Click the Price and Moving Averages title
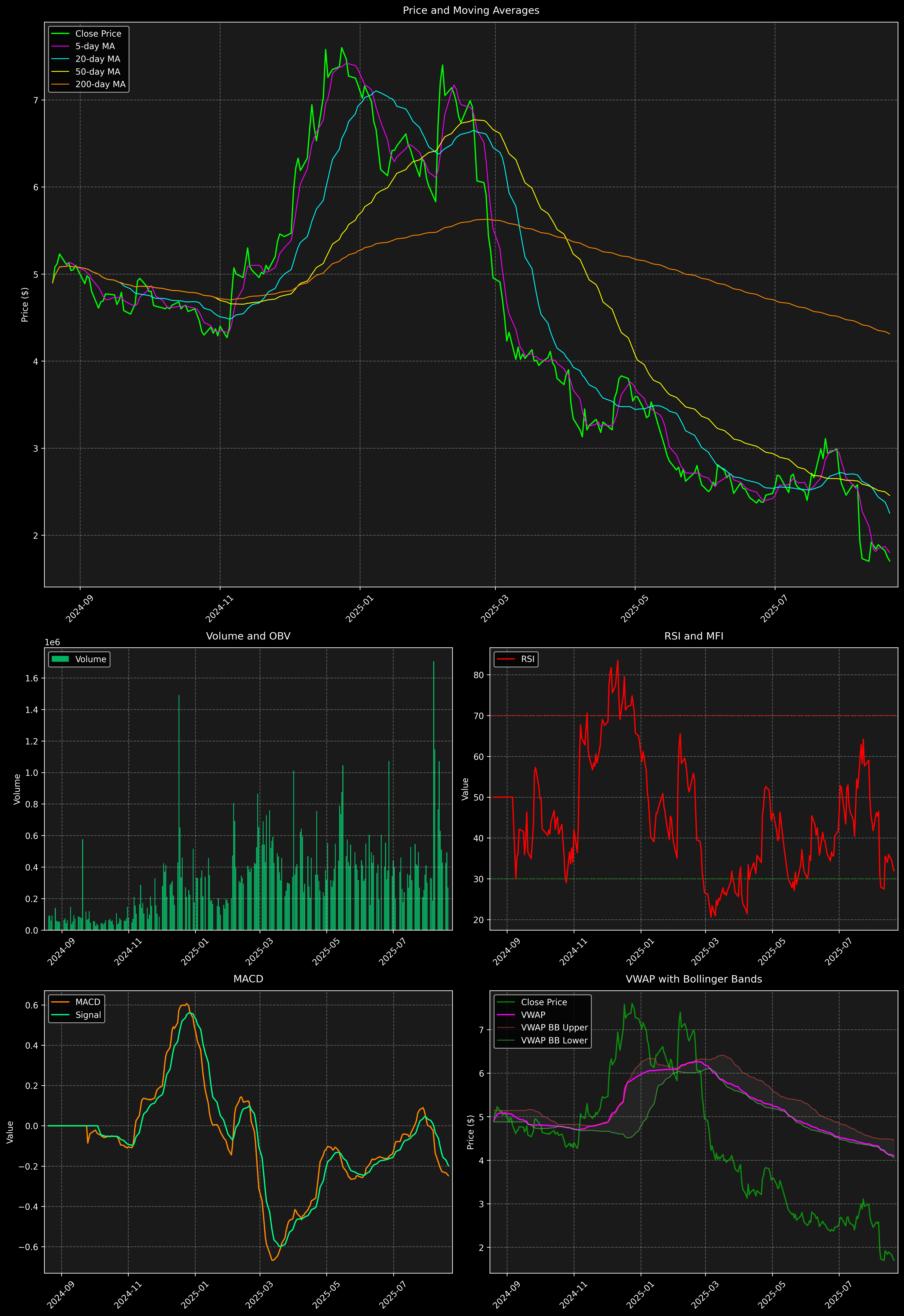Screen dimensions: 904x1316 [x=471, y=10]
